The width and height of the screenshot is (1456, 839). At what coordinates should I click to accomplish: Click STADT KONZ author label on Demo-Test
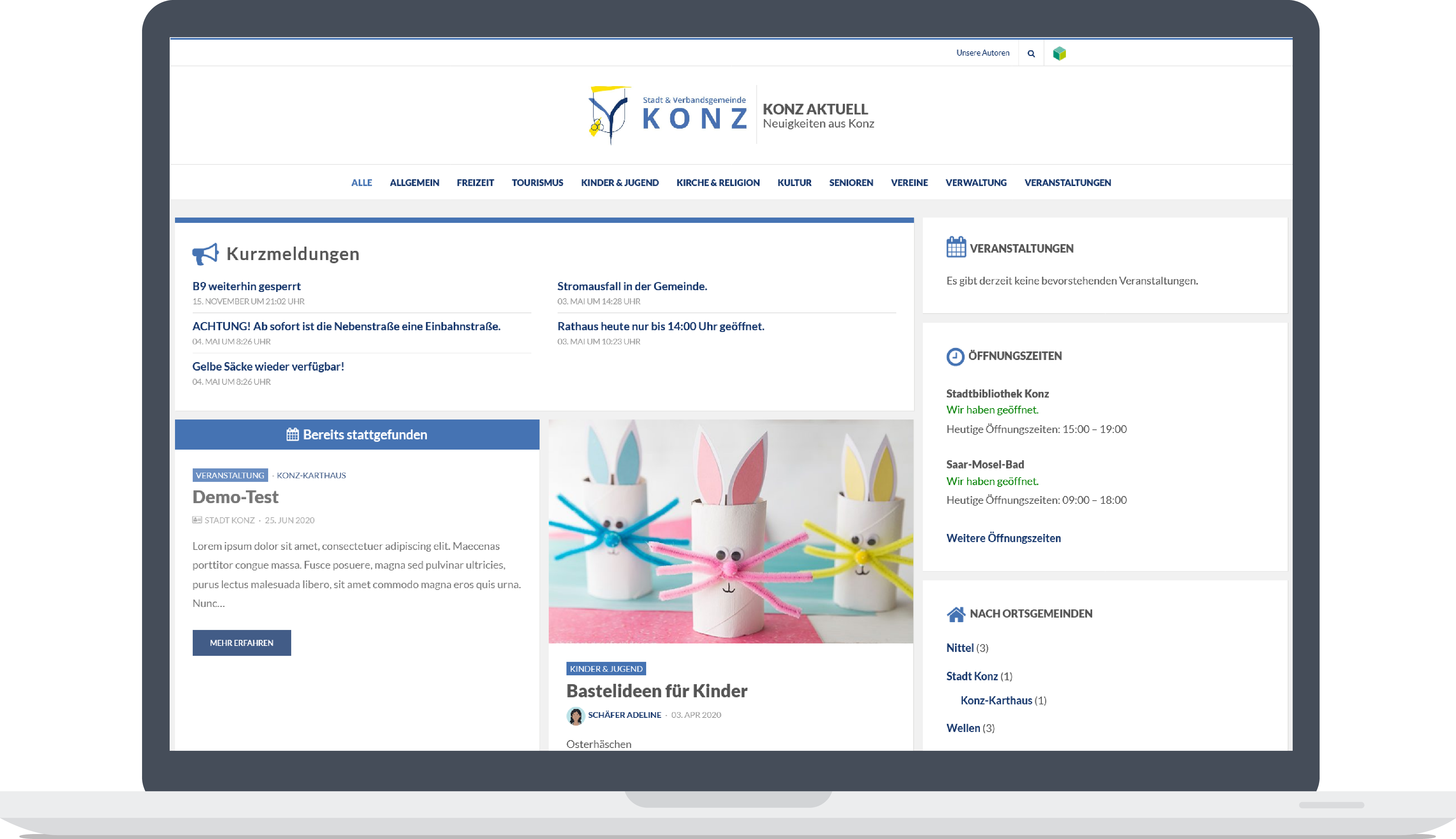229,520
